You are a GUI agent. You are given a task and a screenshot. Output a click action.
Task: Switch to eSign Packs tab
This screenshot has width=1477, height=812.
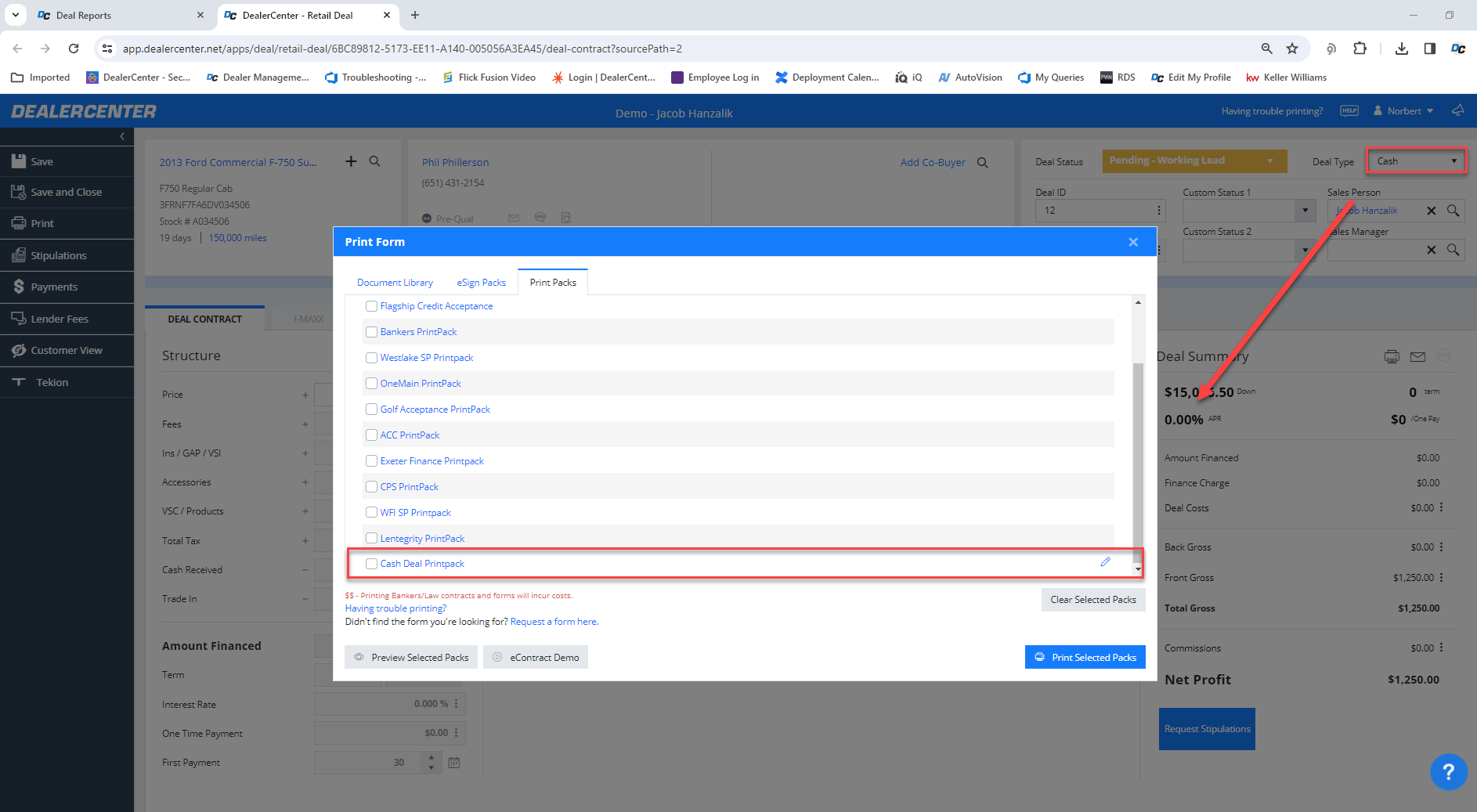point(481,283)
